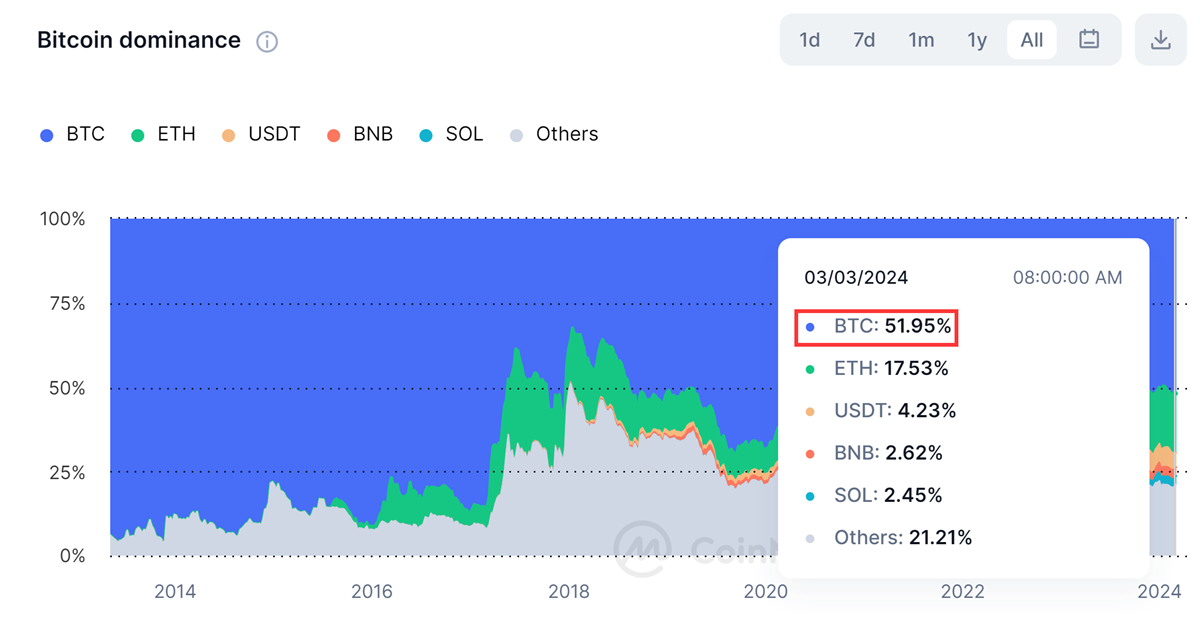Screen dimensions: 1200x618
Task: Toggle the BTC series in the legend
Action: pos(72,134)
